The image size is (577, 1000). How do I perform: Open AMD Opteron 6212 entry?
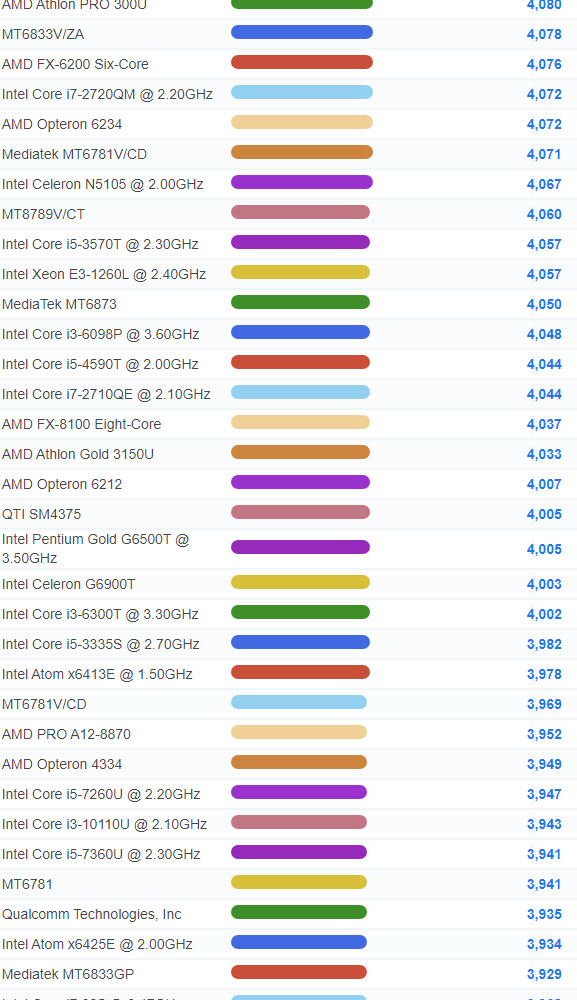pyautogui.click(x=62, y=484)
